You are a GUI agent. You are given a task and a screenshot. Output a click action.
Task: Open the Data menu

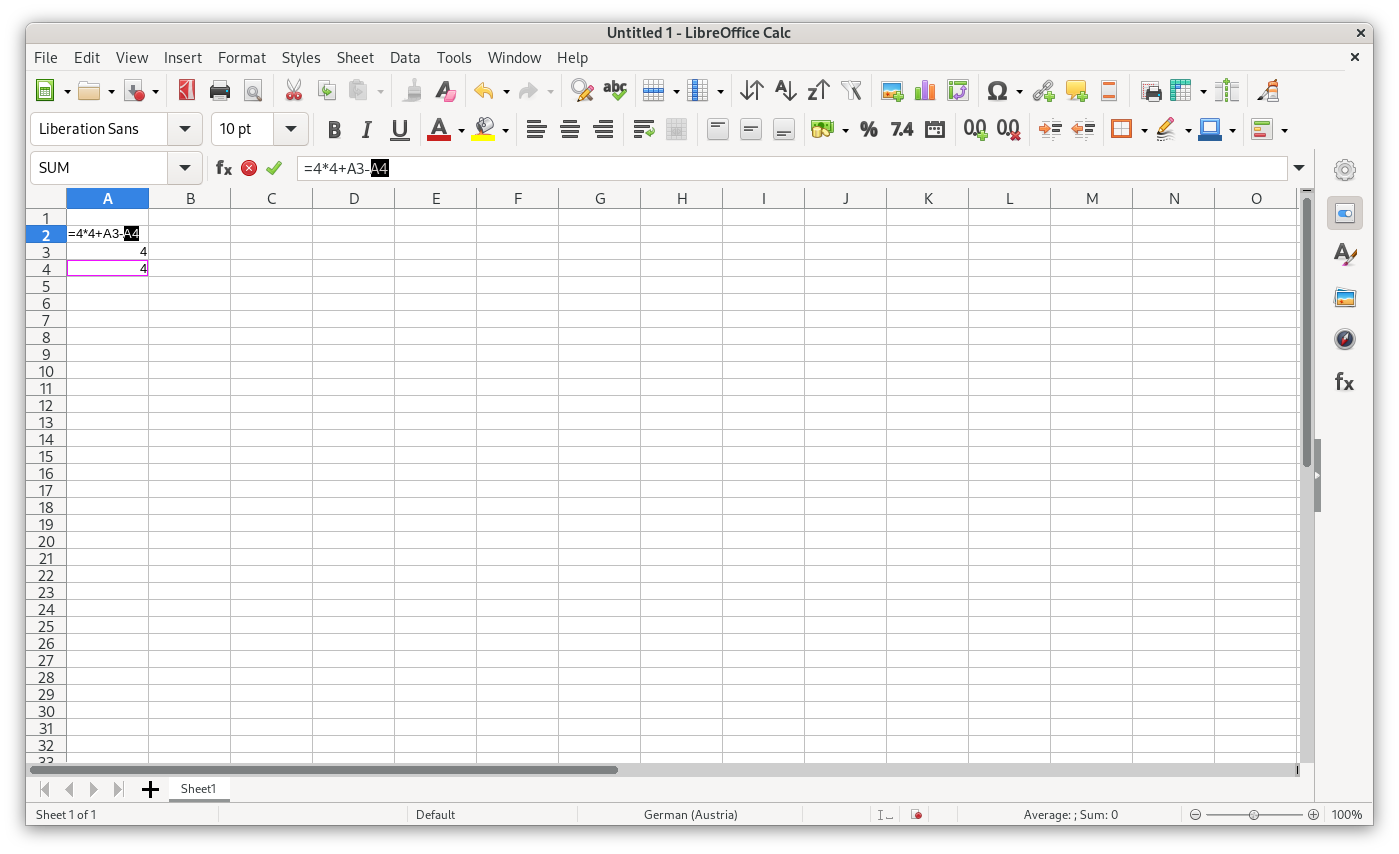(404, 58)
